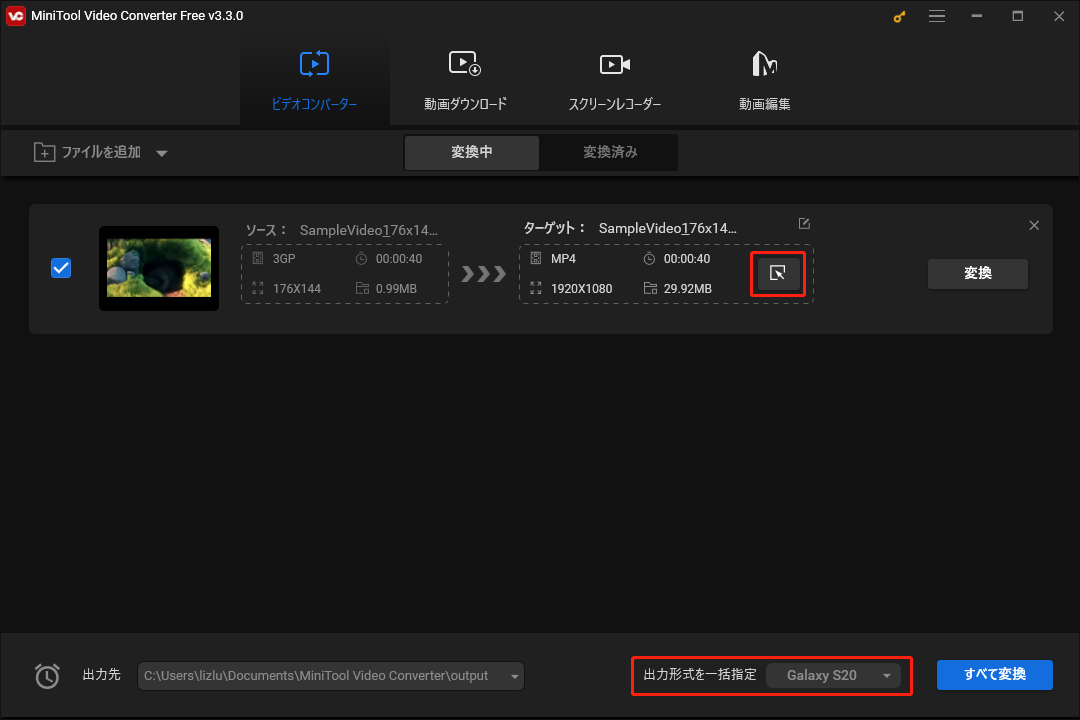Switch to the 変換済み tab
This screenshot has height=720, width=1080.
[608, 152]
